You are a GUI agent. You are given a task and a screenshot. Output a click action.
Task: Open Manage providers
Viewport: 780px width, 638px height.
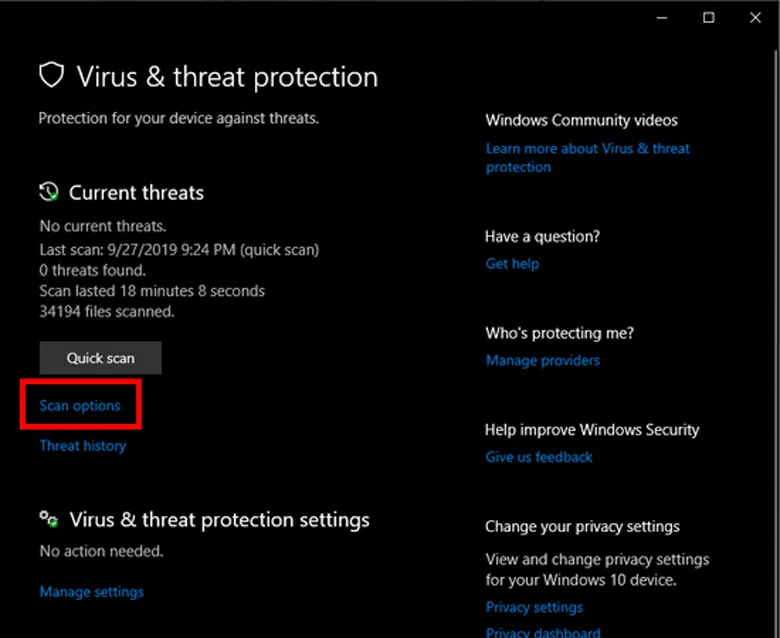pos(543,360)
